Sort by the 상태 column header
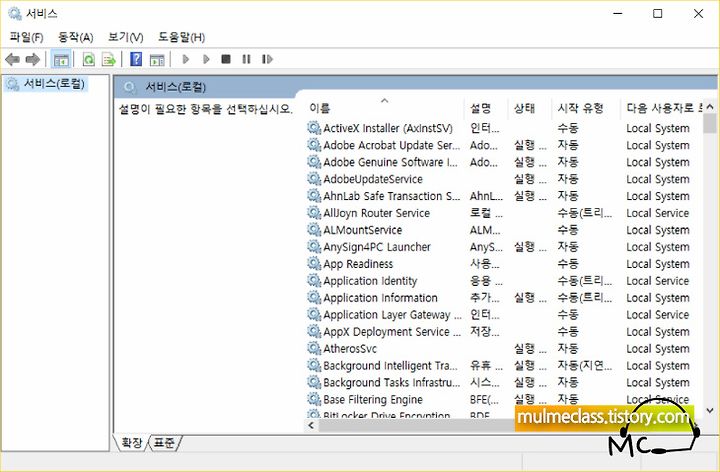The image size is (720, 472). coord(529,108)
